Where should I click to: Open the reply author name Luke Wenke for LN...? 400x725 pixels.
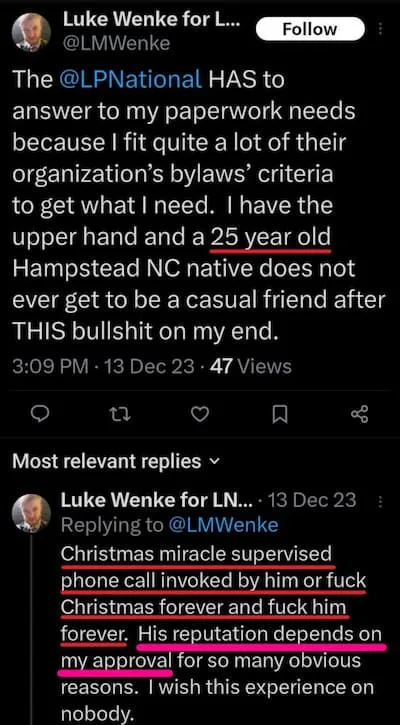pyautogui.click(x=158, y=500)
